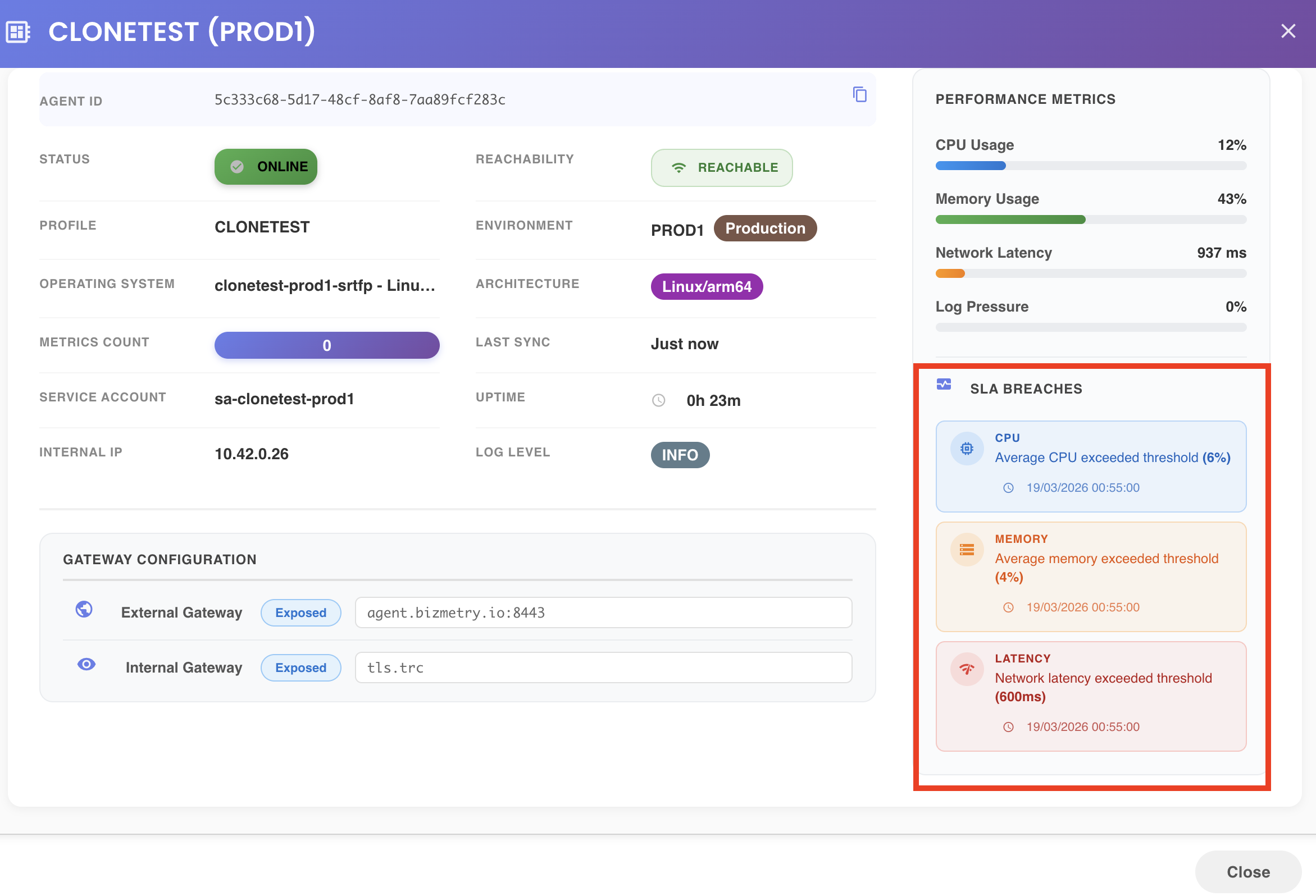Click the SLA Breaches monitor icon
1316x896 pixels.
944,385
